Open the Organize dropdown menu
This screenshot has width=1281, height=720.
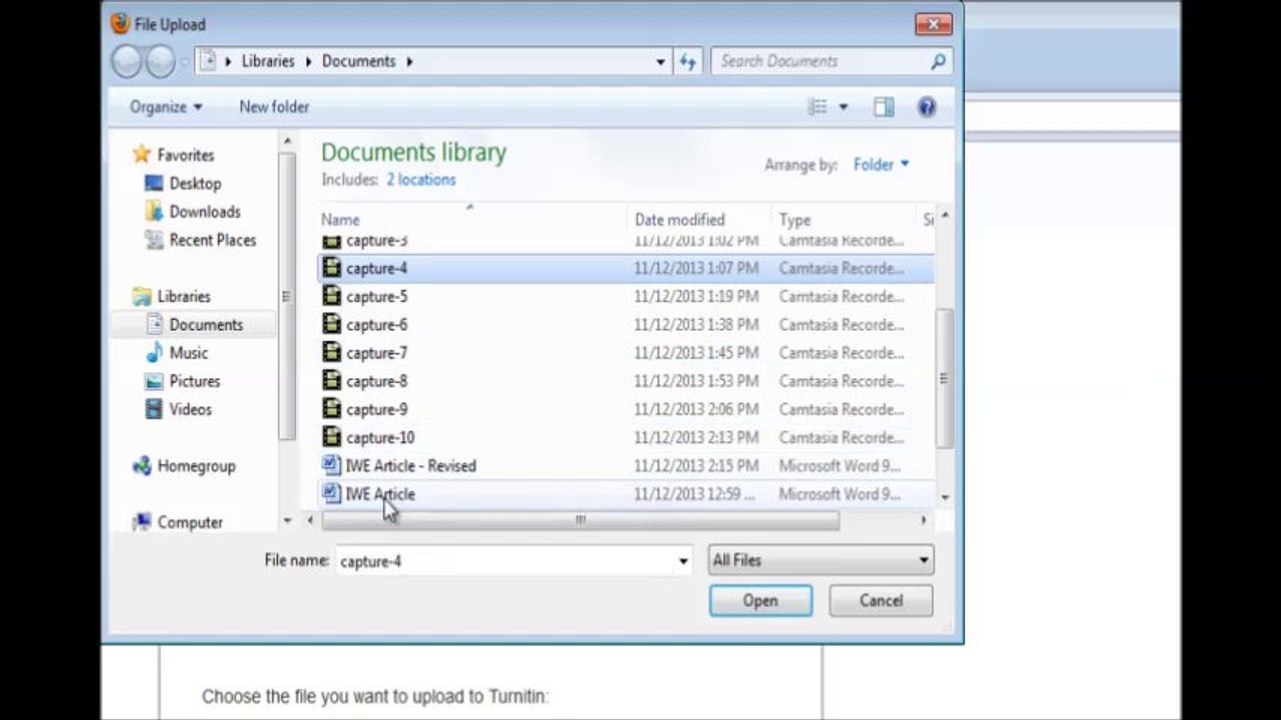coord(166,107)
